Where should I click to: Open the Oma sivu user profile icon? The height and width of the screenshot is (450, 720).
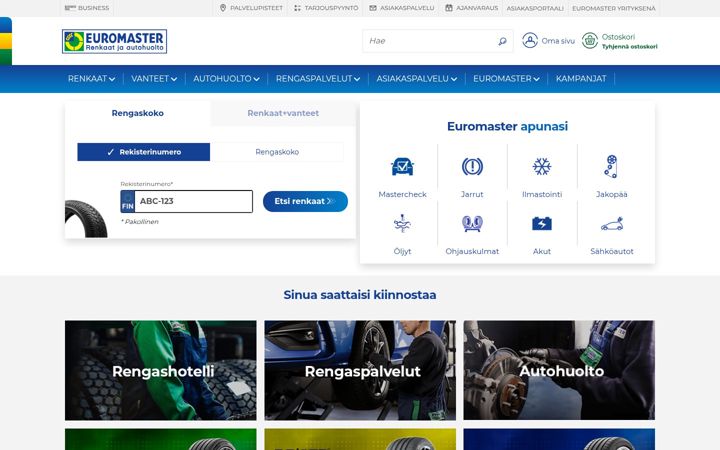pos(530,40)
